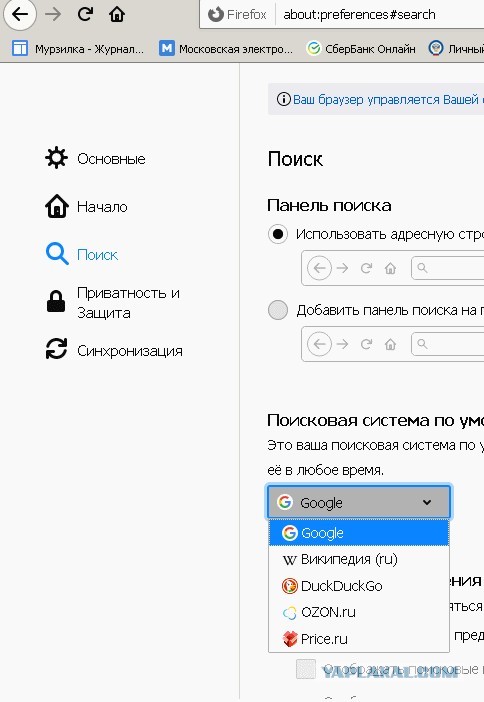Open the Московская электро... bookmark
484x702 pixels.
226,48
